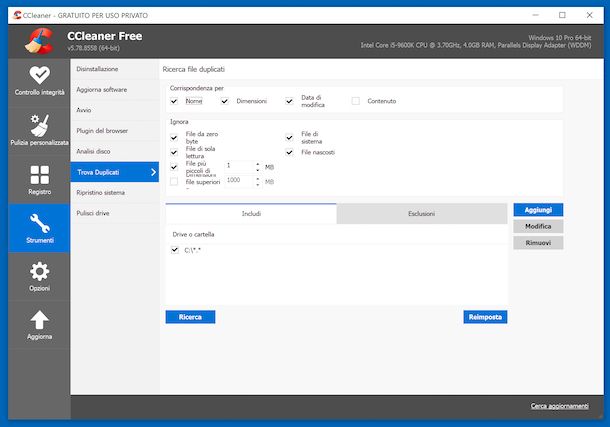Click the Strumenti wrench icon
The image size is (610, 427).
pyautogui.click(x=39, y=223)
